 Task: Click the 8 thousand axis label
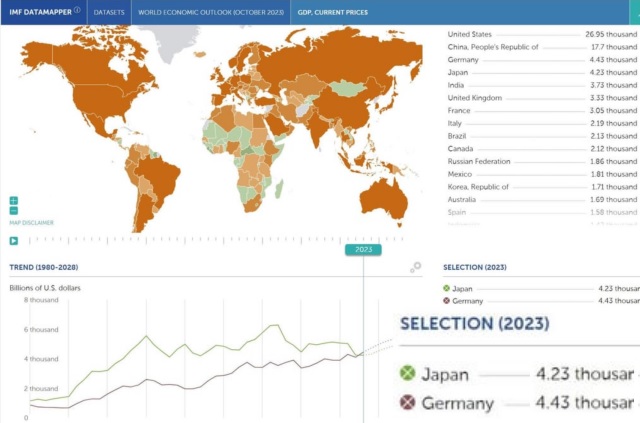tap(41, 300)
